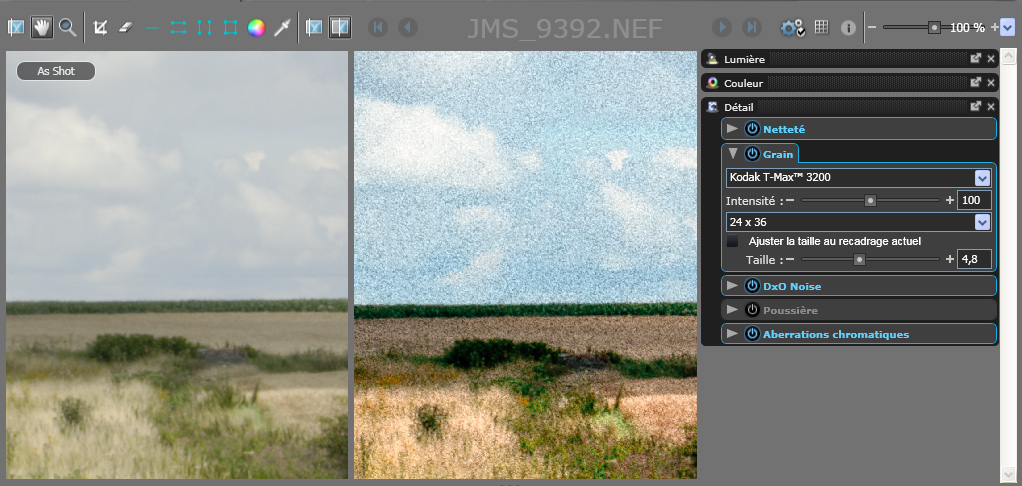The image size is (1022, 486).
Task: Expand the Netteté section
Action: click(x=733, y=128)
